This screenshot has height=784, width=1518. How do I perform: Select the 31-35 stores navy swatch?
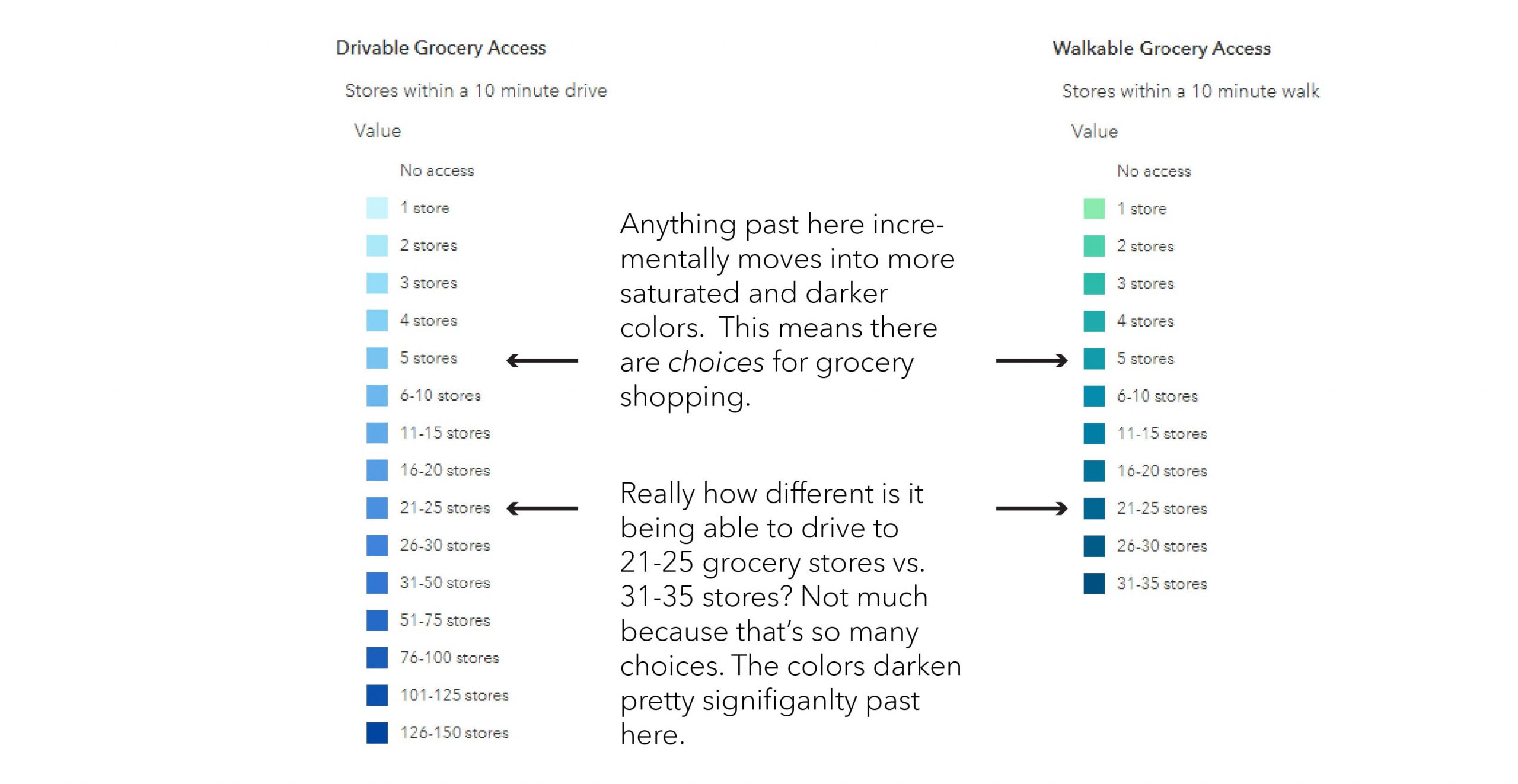click(1094, 584)
